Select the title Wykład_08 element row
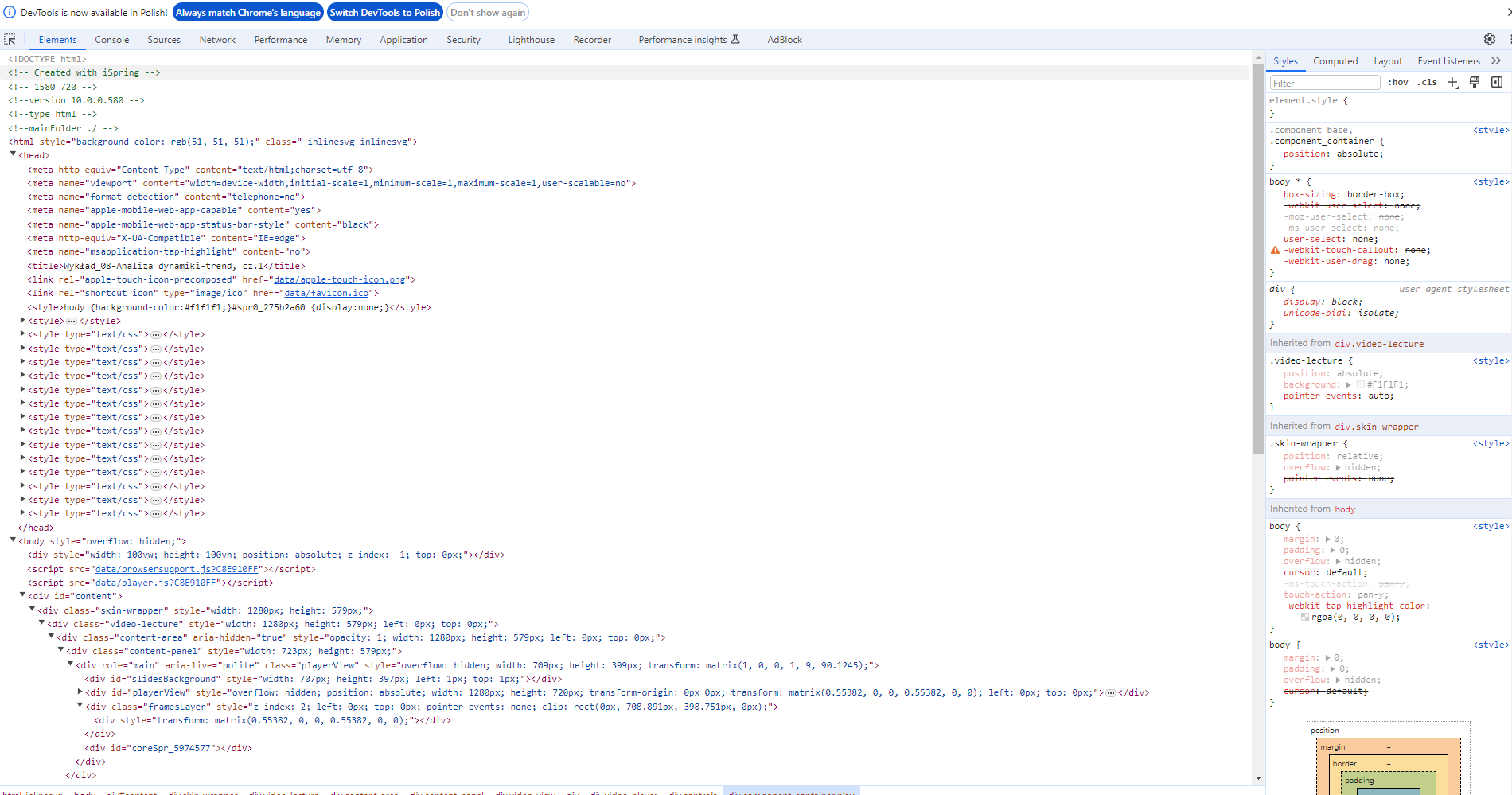The width and height of the screenshot is (1512, 795). 166,267
